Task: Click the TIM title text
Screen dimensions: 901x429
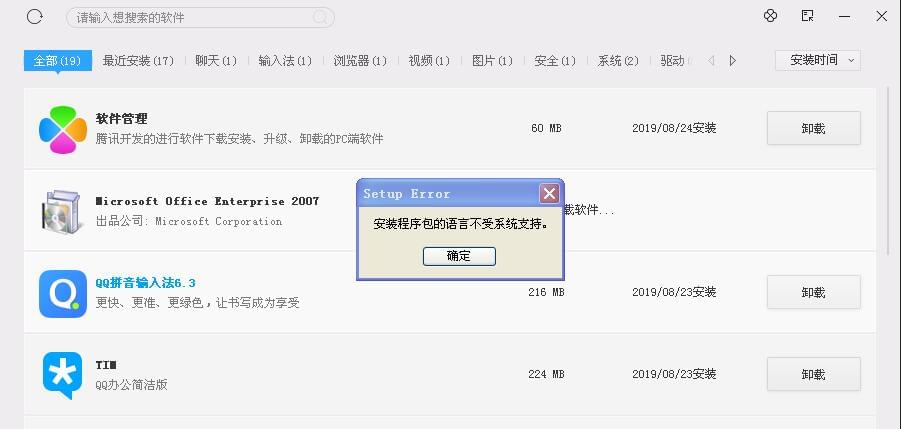Action: pyautogui.click(x=106, y=365)
